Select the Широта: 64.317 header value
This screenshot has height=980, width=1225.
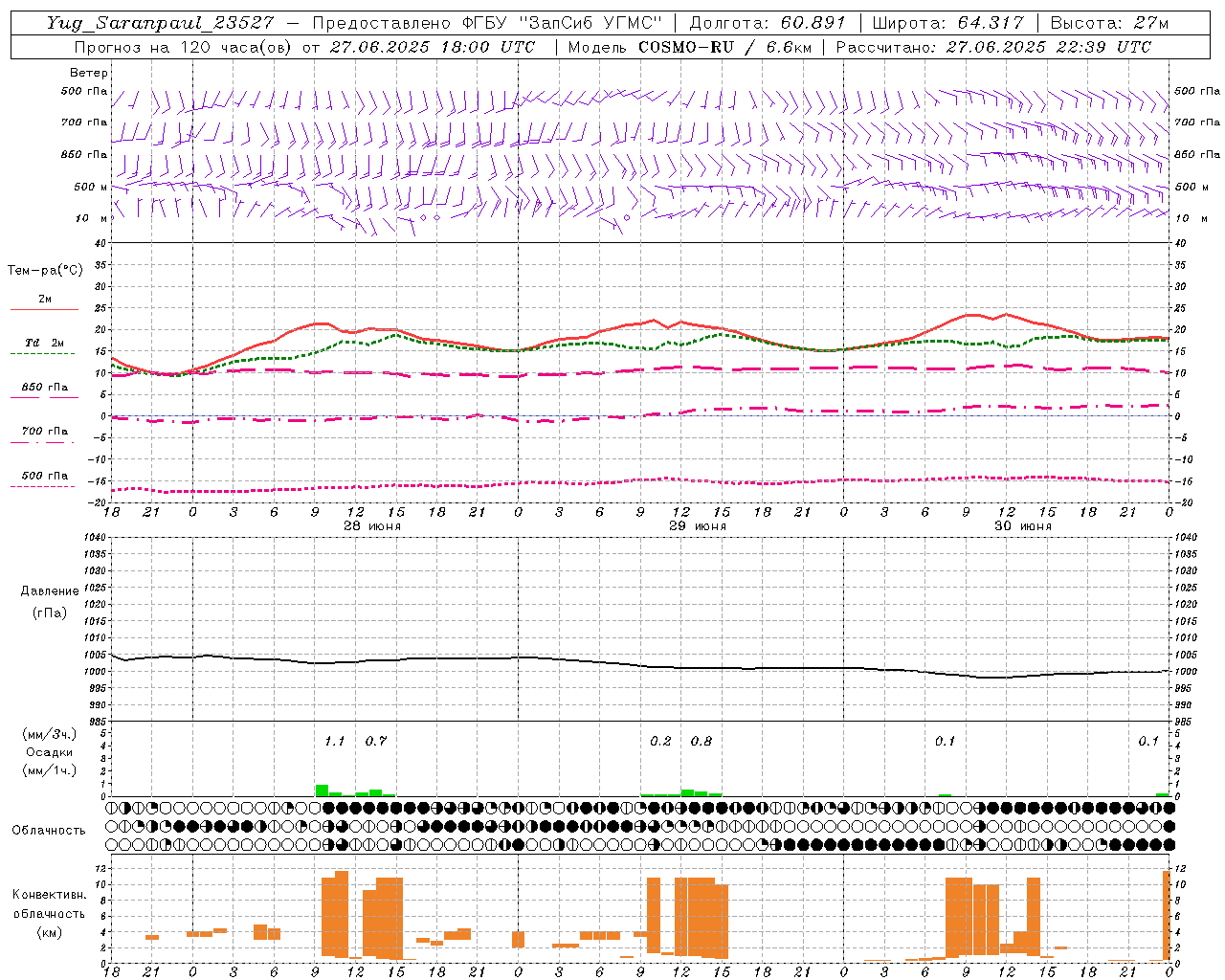tap(947, 23)
